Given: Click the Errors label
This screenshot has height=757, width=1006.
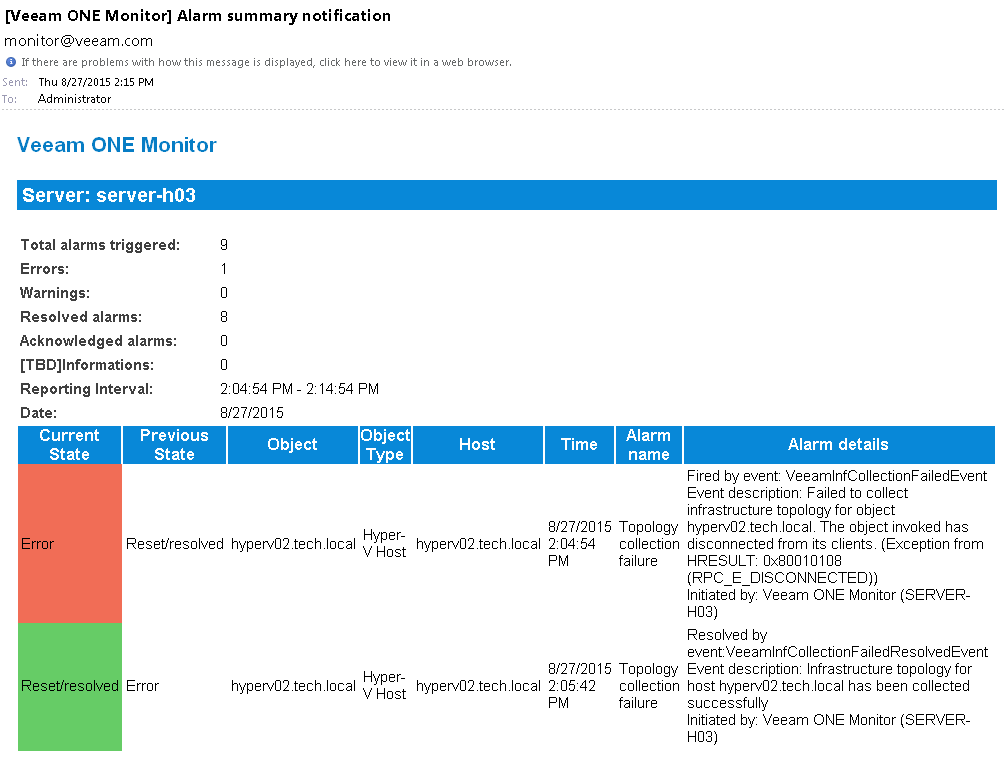Looking at the screenshot, I should coord(45,269).
